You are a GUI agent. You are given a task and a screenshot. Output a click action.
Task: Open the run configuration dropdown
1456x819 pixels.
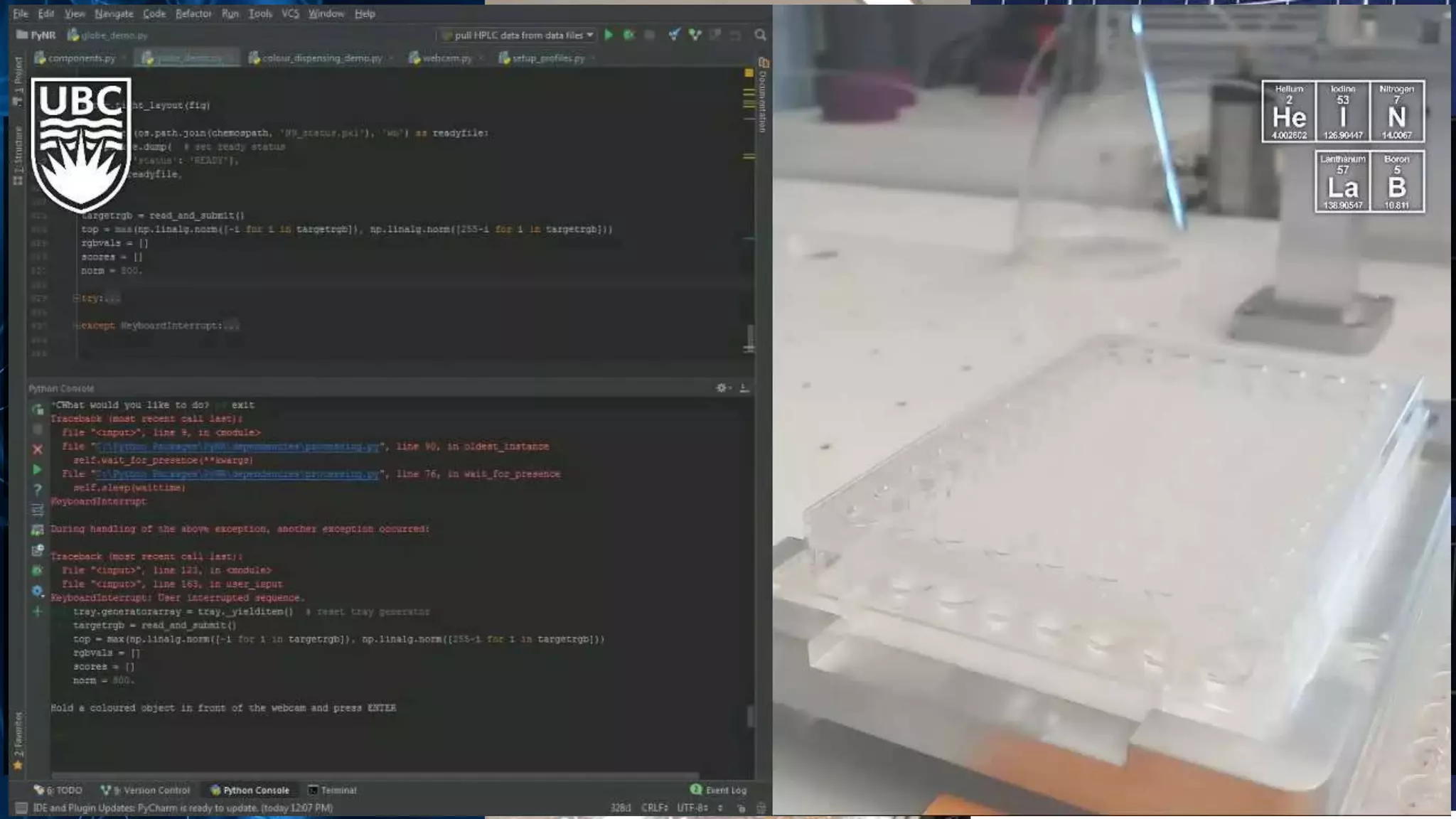point(518,35)
